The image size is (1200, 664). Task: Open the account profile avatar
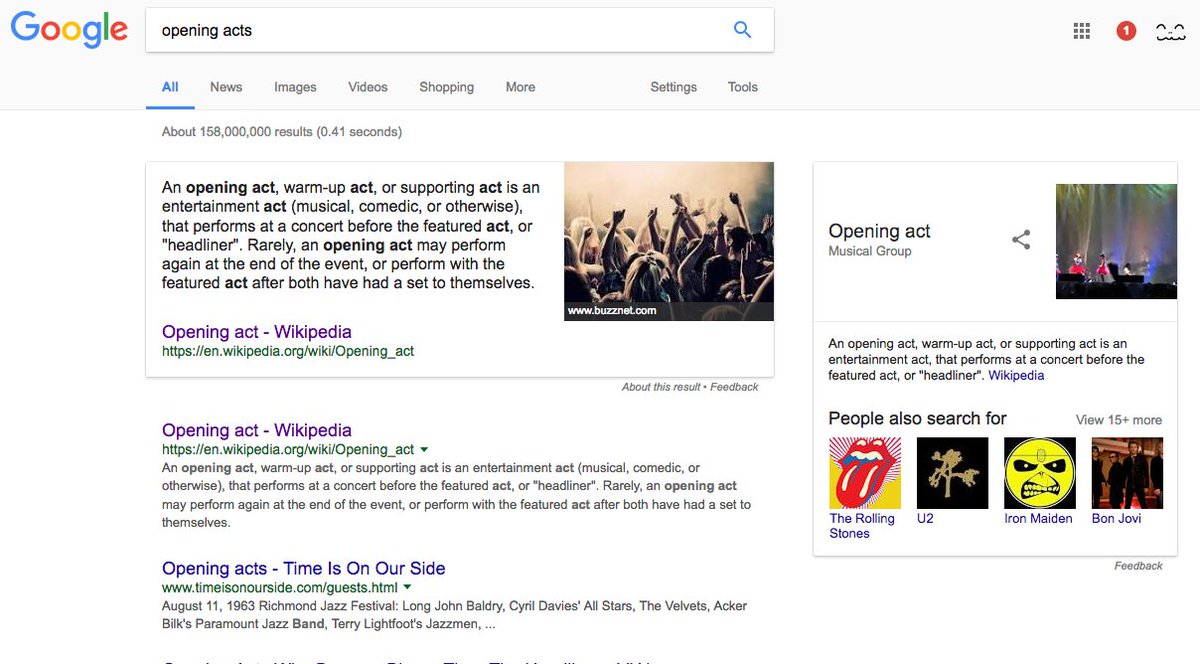pos(1170,31)
